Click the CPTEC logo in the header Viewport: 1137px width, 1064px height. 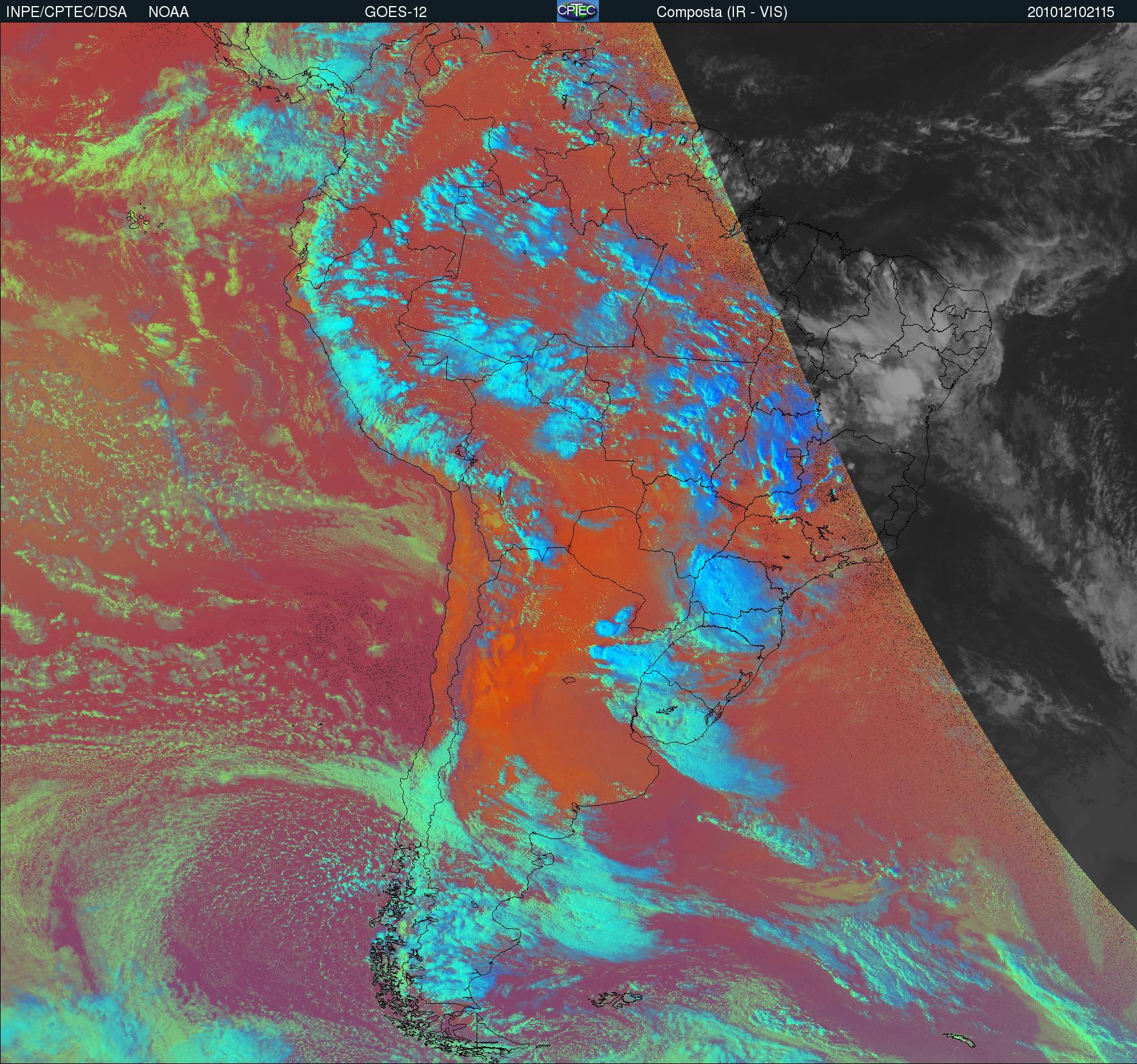pos(577,11)
